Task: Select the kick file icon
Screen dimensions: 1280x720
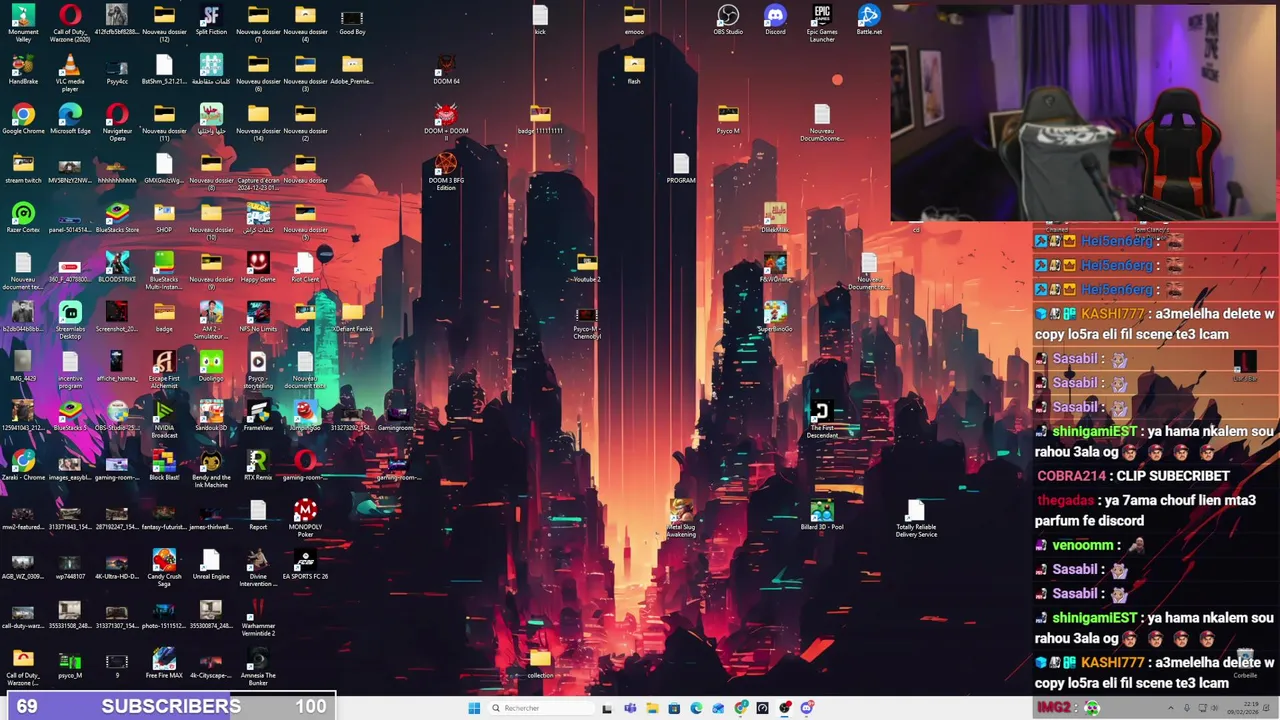Action: click(540, 20)
